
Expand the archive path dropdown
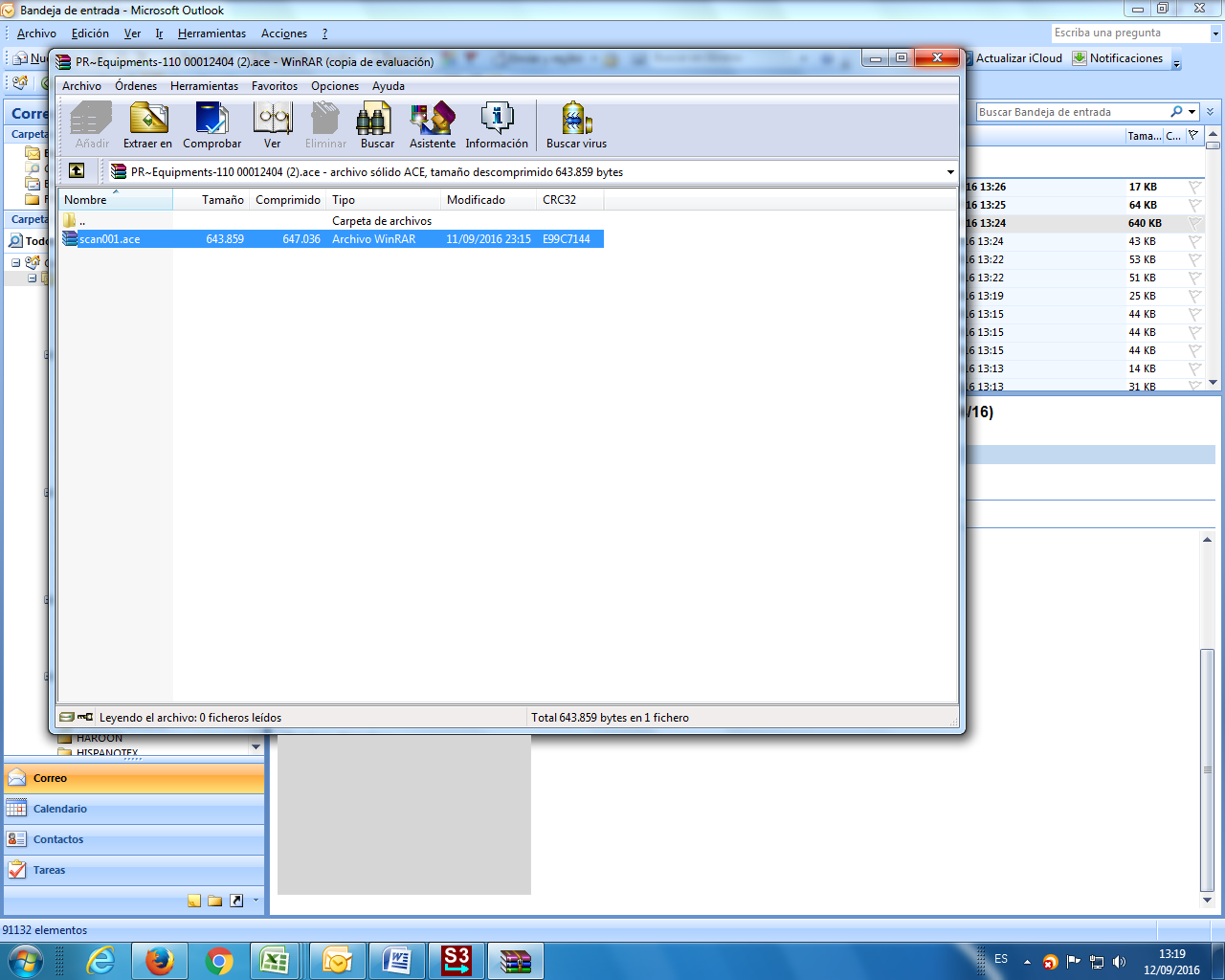click(x=950, y=172)
